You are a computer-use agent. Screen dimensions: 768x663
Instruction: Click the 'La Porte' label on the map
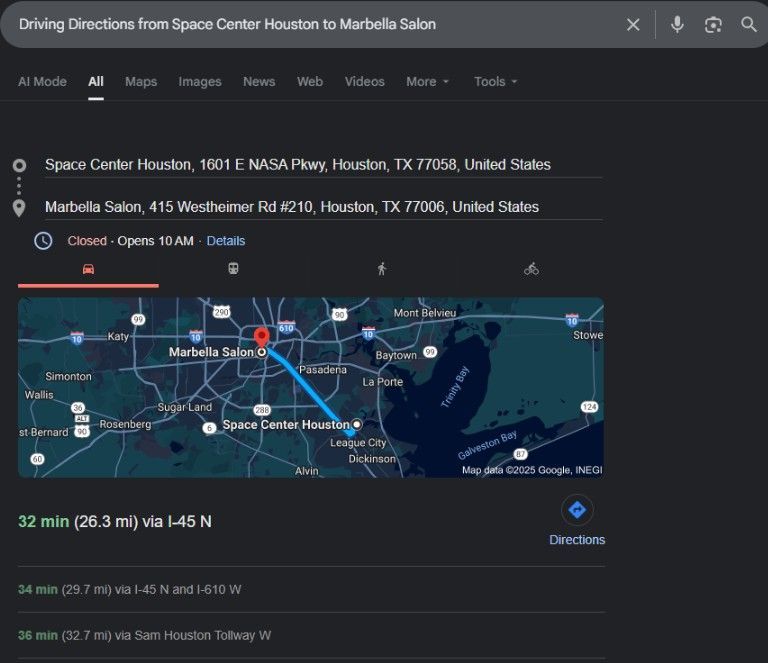pos(383,382)
